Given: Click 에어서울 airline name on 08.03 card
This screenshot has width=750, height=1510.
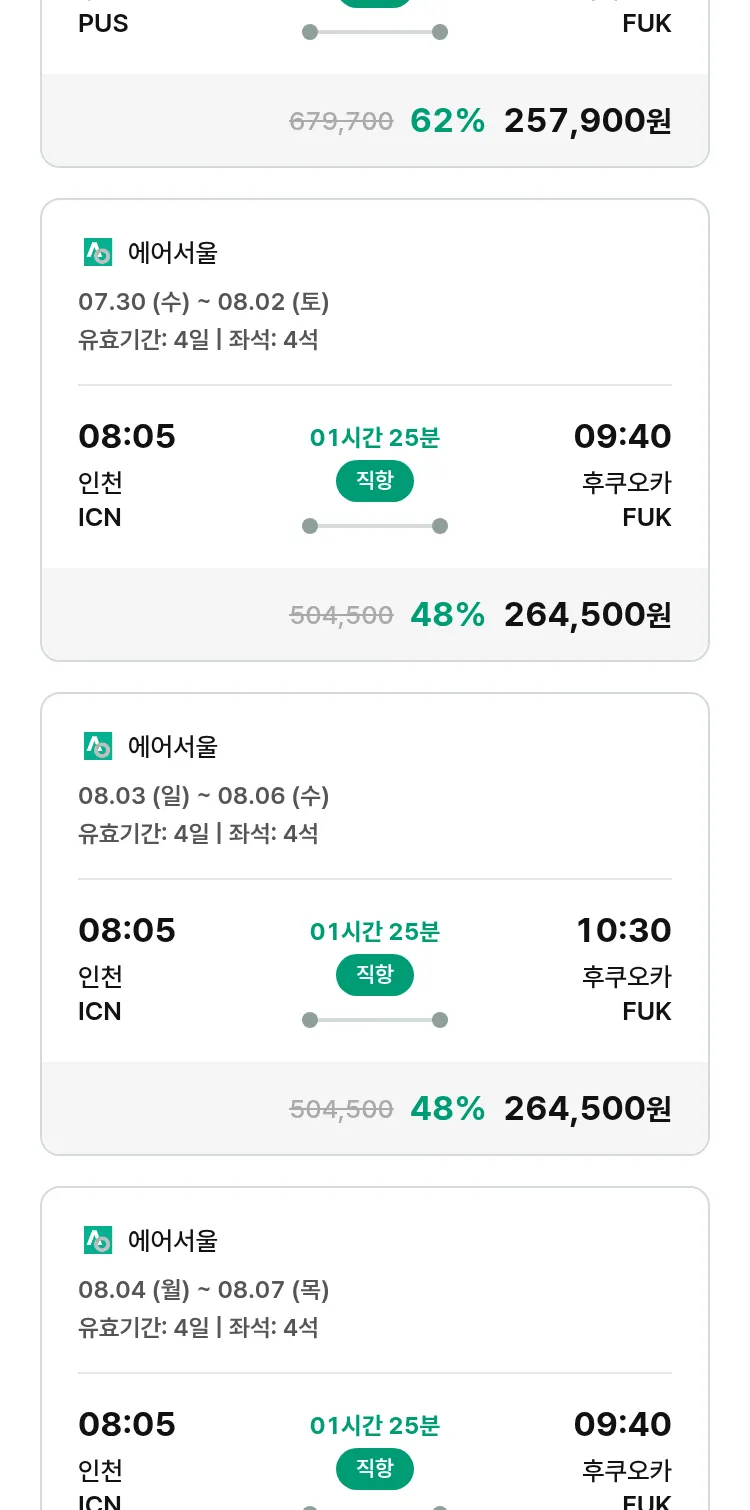Looking at the screenshot, I should tap(172, 747).
